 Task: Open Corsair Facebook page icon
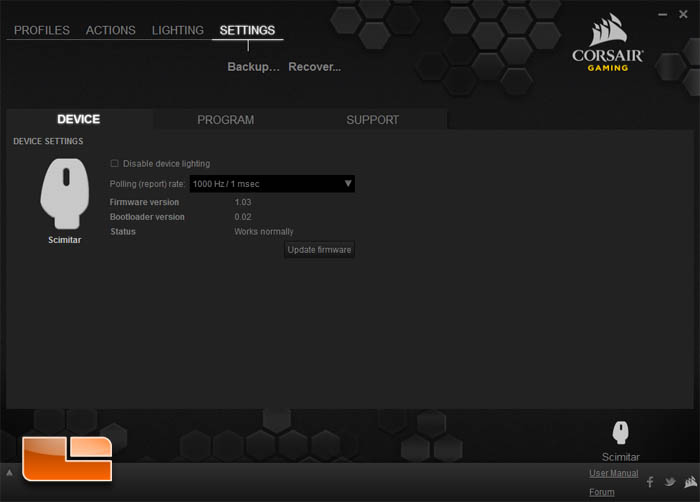coord(650,482)
